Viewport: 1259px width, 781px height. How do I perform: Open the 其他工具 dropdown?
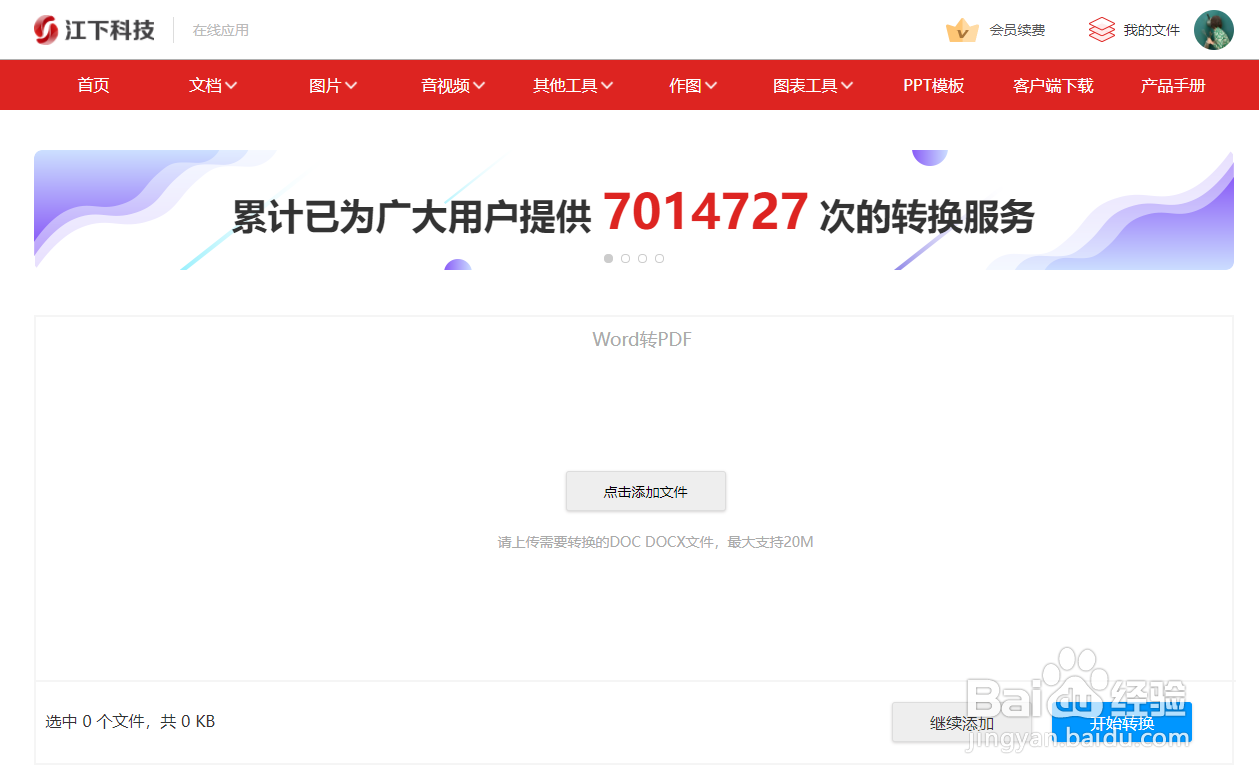(x=572, y=85)
